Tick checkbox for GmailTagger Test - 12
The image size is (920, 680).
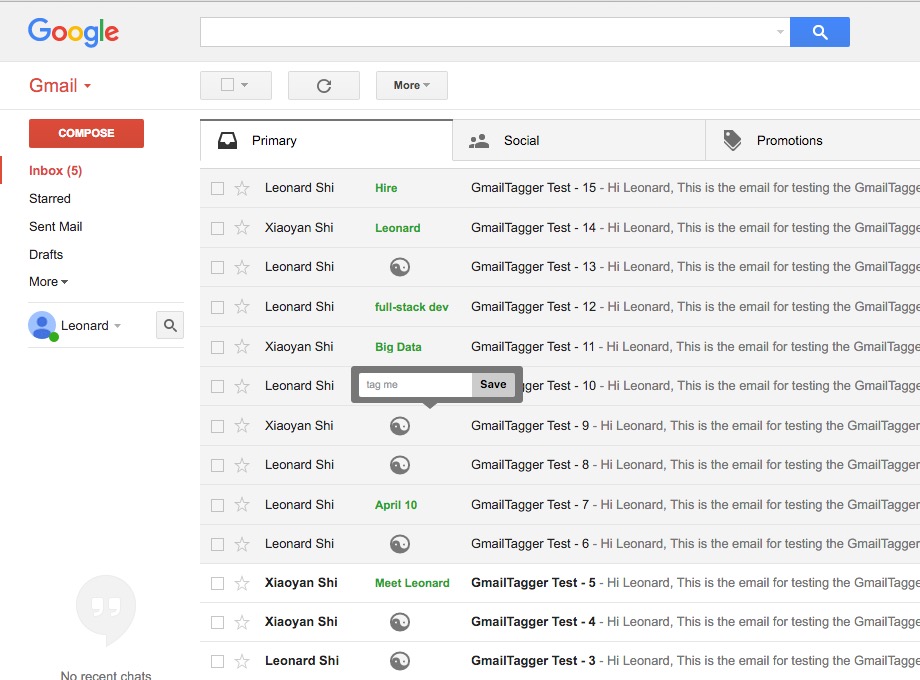click(x=218, y=307)
